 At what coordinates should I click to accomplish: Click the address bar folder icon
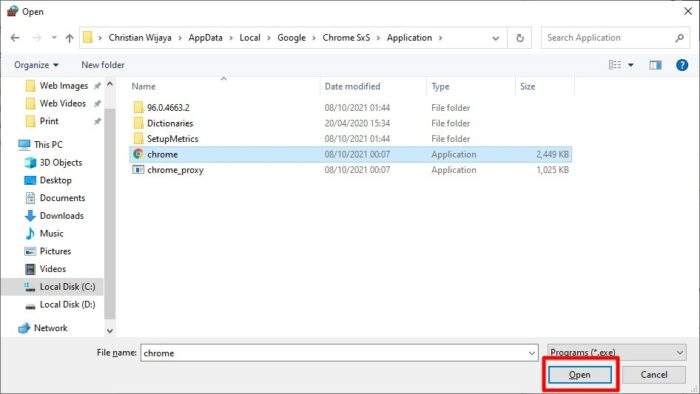pyautogui.click(x=88, y=37)
